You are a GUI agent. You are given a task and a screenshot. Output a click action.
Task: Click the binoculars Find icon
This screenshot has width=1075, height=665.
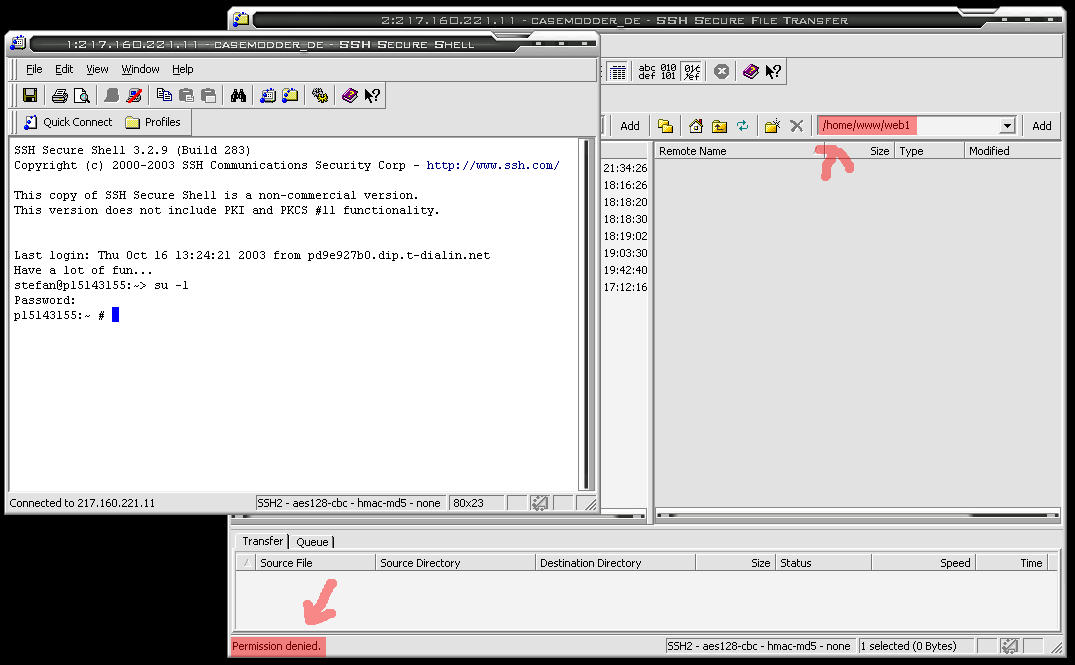[238, 96]
